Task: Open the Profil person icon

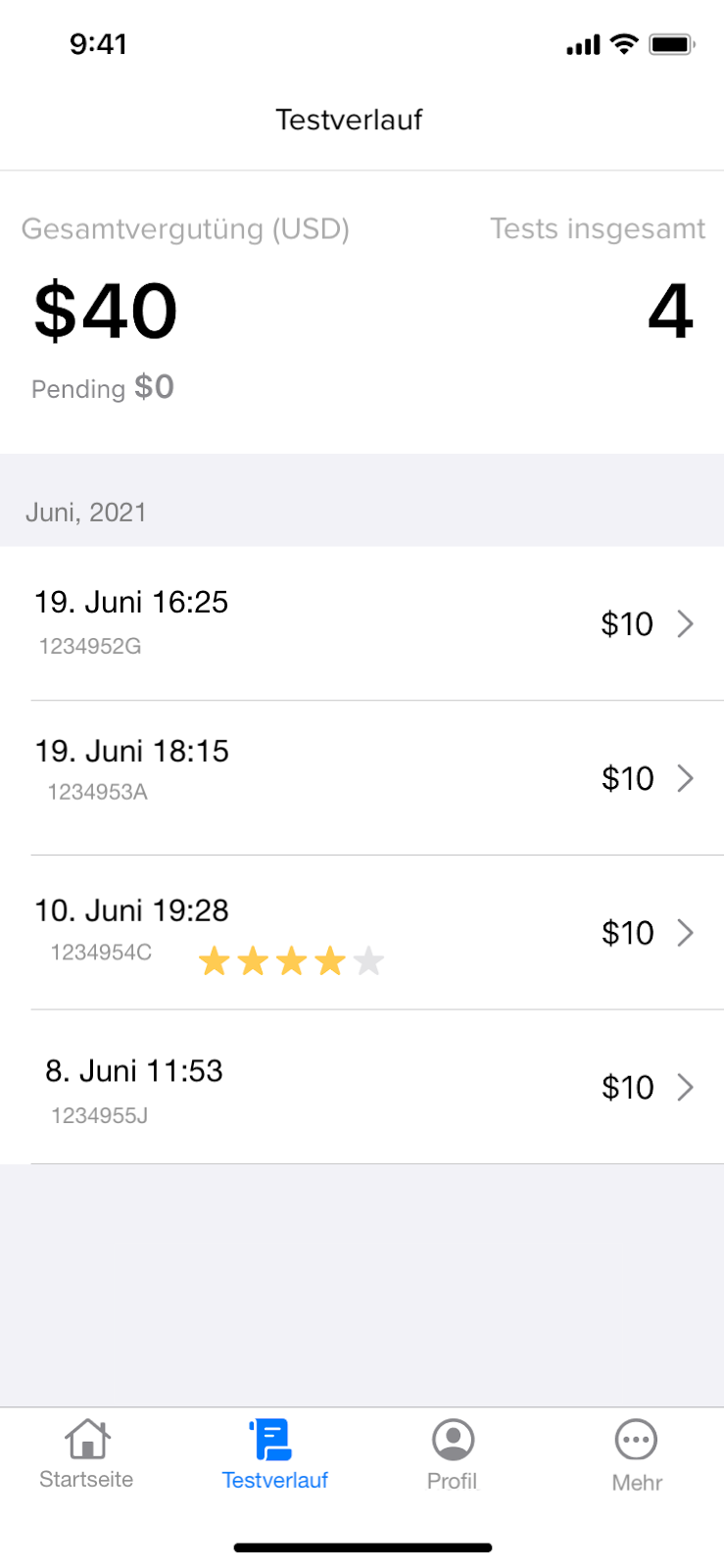Action: coord(453,1440)
